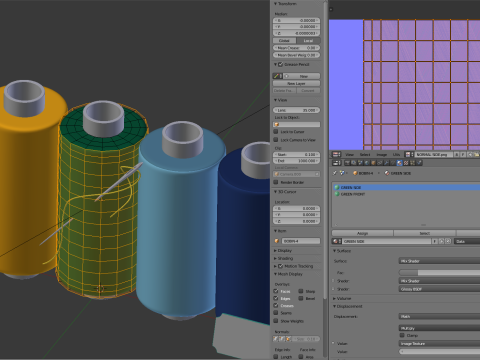Viewport: 480px width, 360px height.
Task: Uncheck the Faces overlay checkbox
Action: [x=276, y=291]
